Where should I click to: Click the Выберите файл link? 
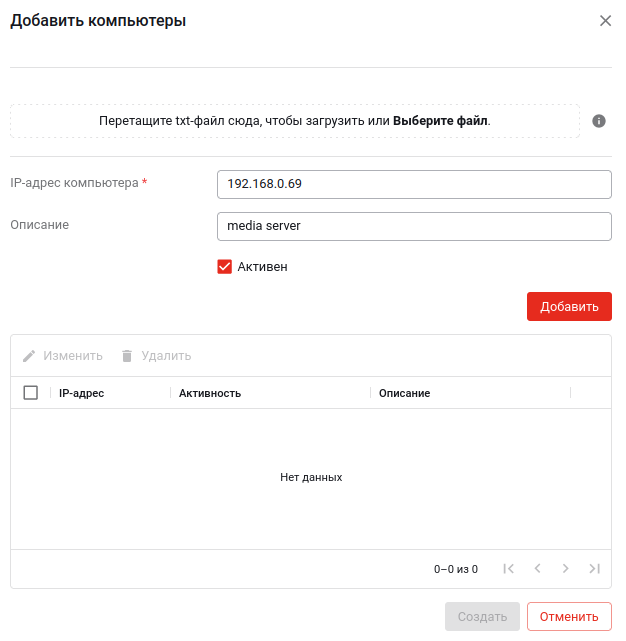coord(440,121)
